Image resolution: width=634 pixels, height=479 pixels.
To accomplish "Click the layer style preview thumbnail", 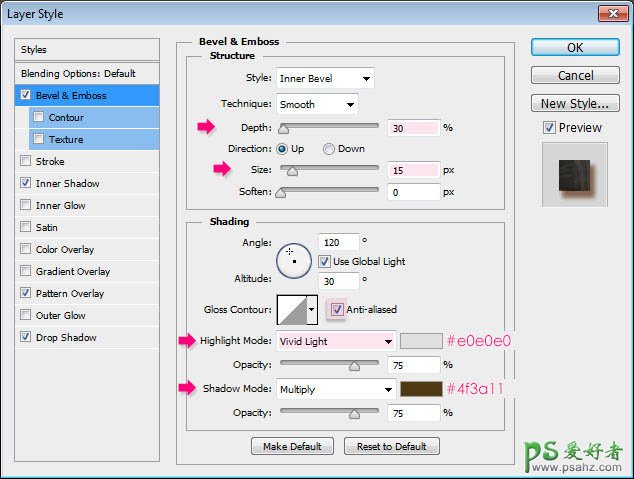I will click(x=573, y=174).
